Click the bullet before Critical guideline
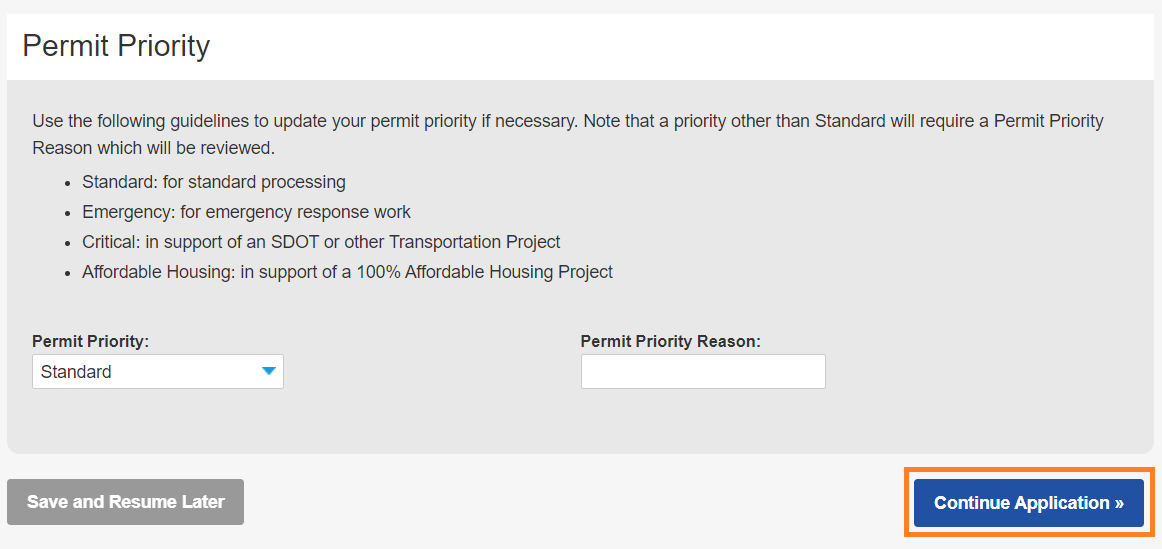Viewport: 1162px width, 549px height. tap(67, 243)
